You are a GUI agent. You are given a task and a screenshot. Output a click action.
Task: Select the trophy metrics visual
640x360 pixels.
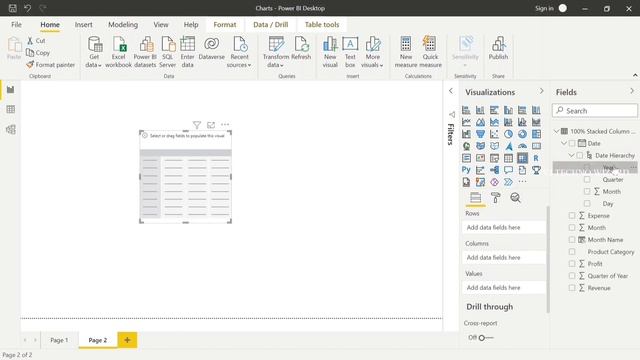(536, 170)
